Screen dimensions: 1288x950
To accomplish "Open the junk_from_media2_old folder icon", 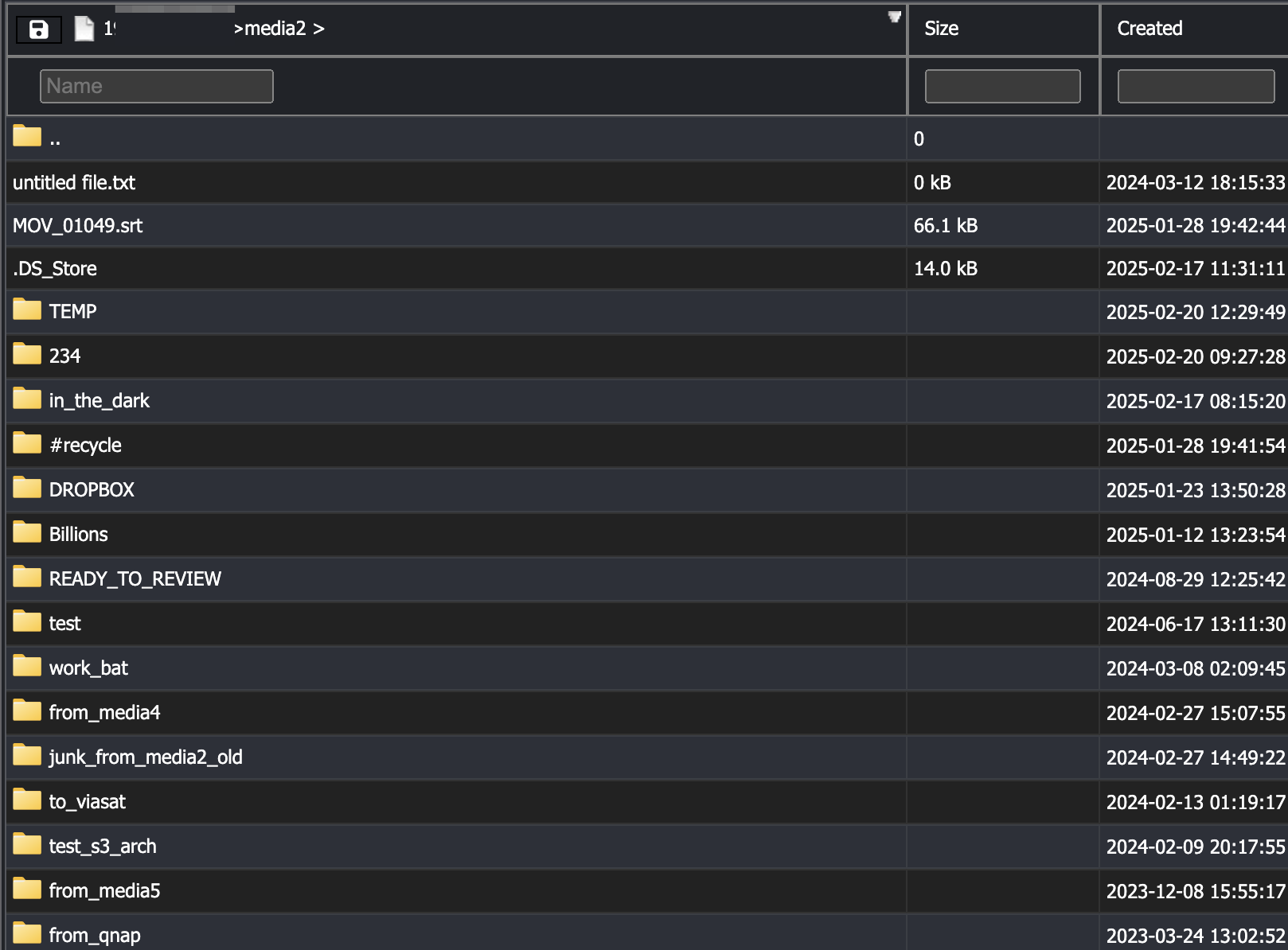I will coord(27,754).
